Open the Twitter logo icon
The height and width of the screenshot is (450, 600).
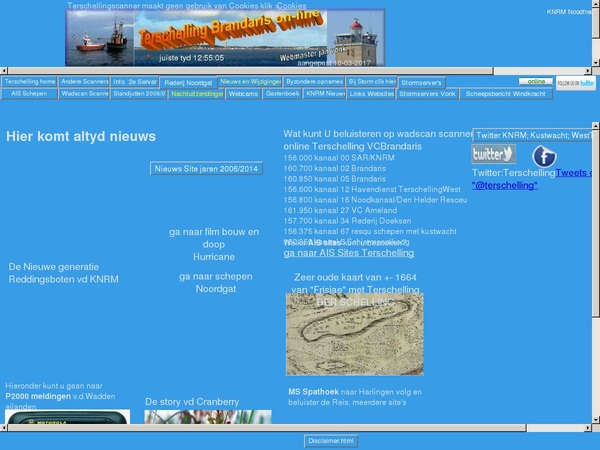pos(493,154)
